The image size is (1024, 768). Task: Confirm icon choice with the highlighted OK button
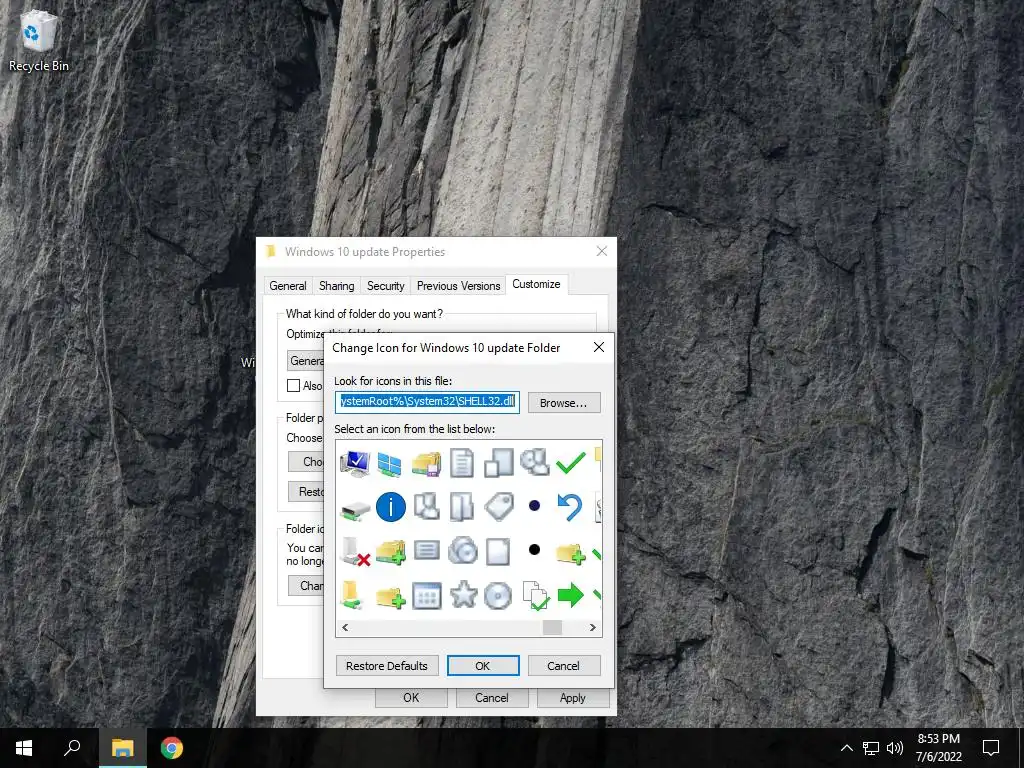483,665
